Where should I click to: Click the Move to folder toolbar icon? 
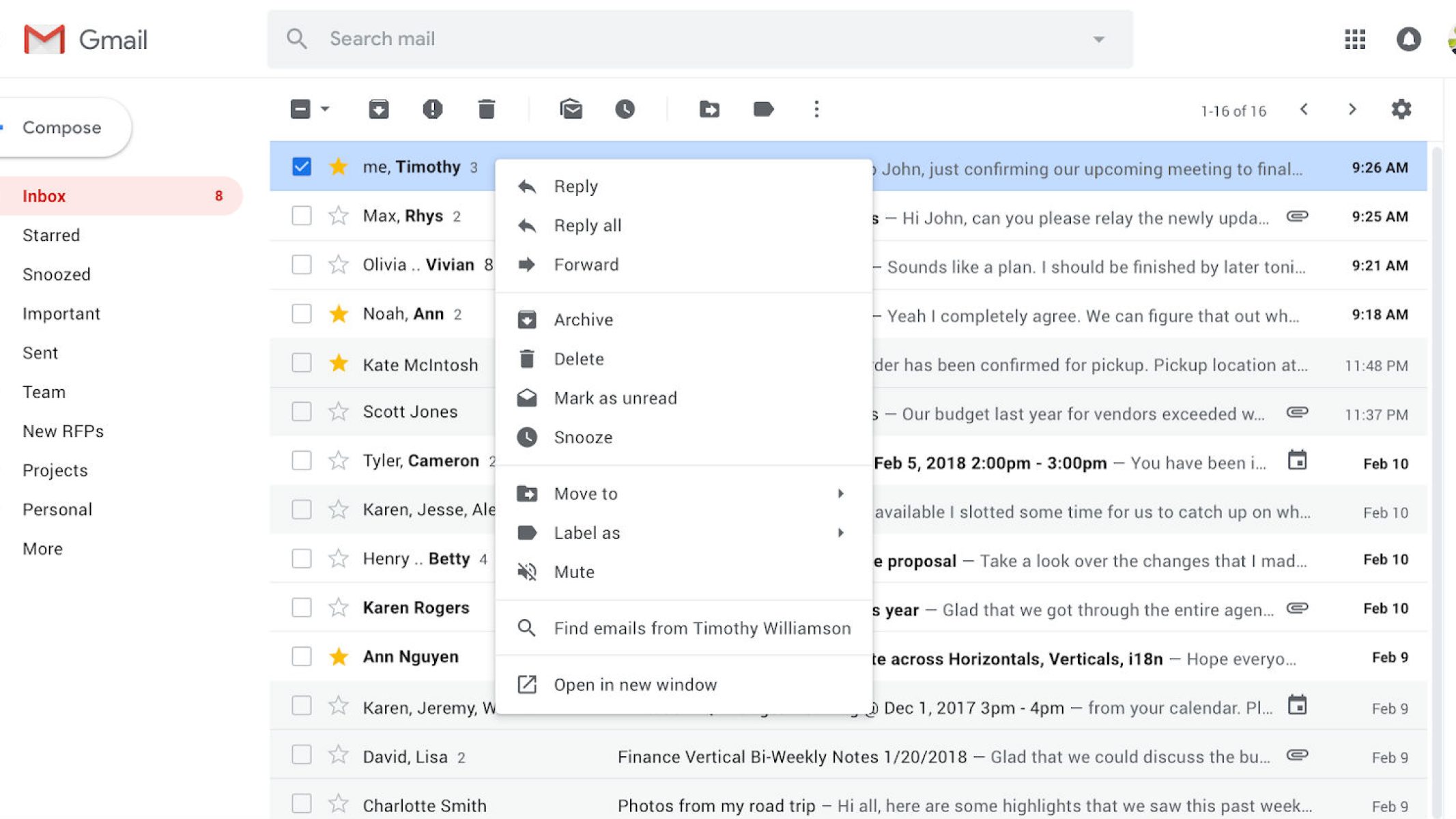tap(709, 109)
